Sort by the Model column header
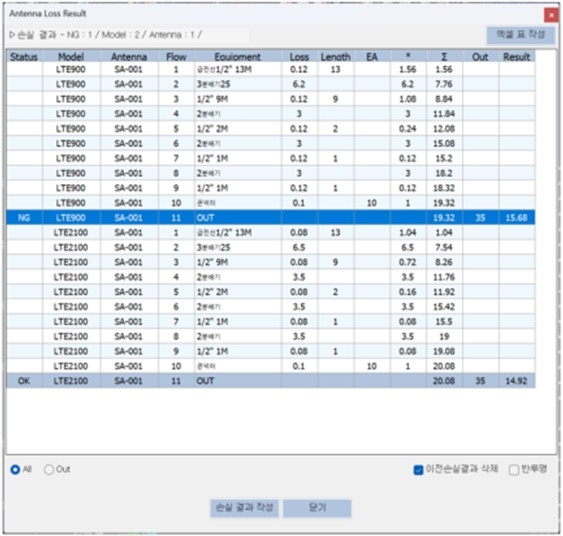Viewport: 563px width, 536px height. pyautogui.click(x=71, y=57)
